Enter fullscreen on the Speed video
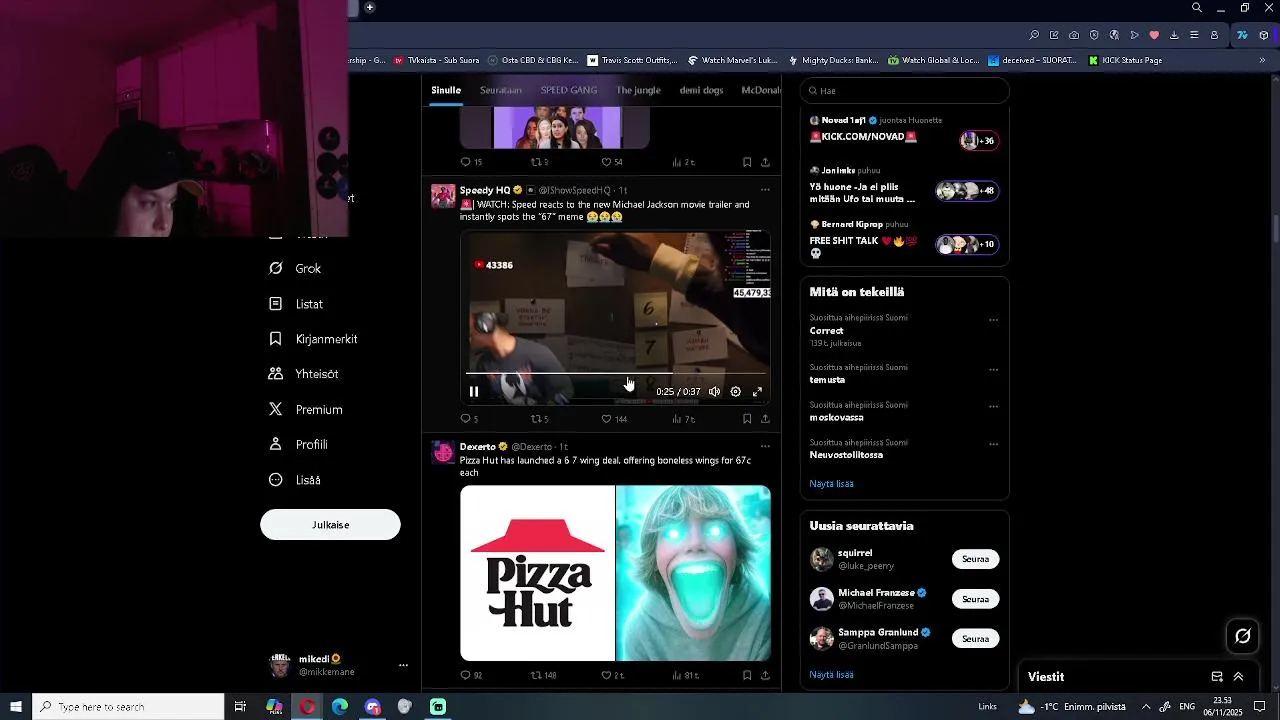Image resolution: width=1280 pixels, height=720 pixels. tap(757, 392)
